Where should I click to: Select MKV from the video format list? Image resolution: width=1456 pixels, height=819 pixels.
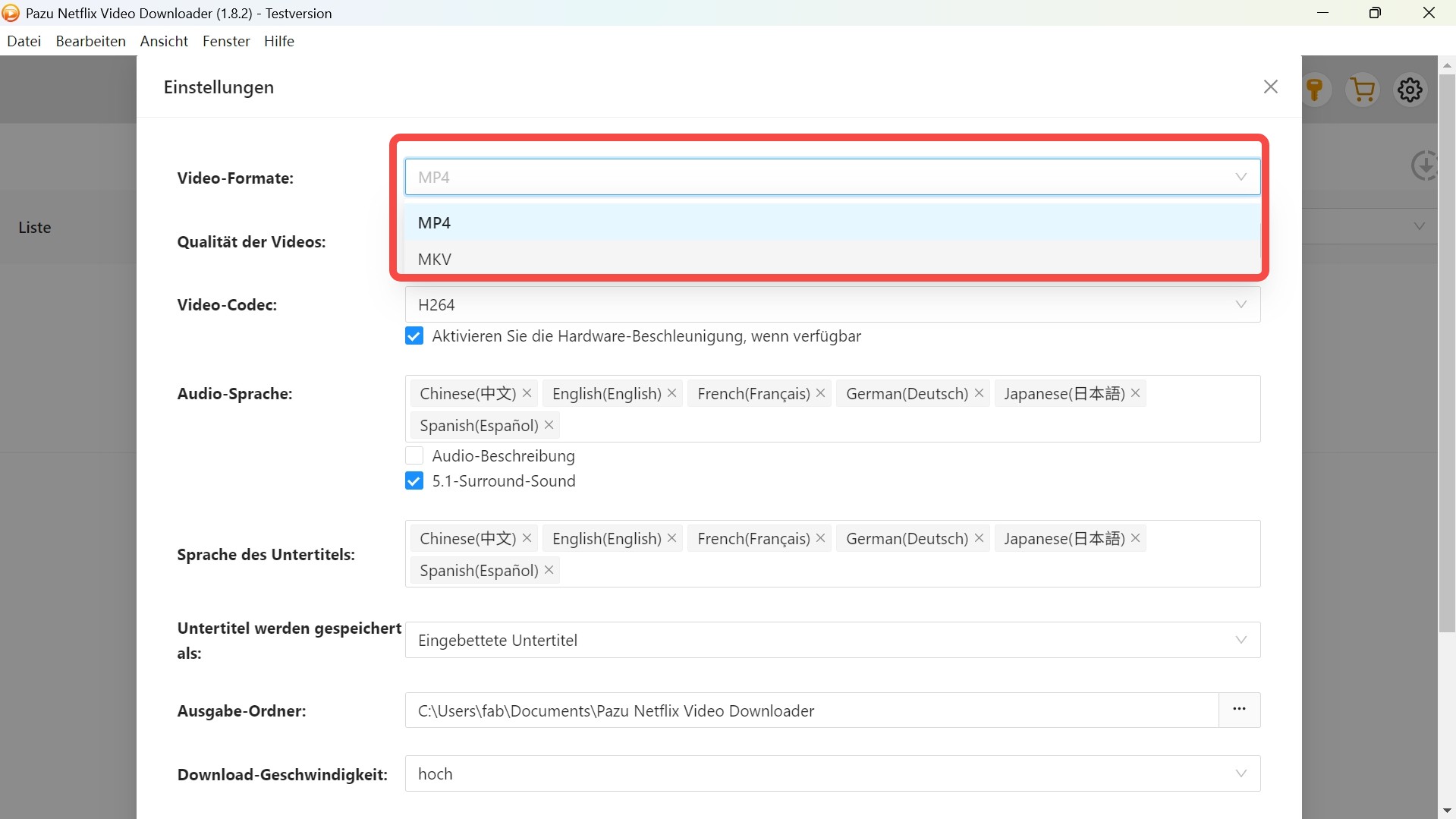(435, 260)
